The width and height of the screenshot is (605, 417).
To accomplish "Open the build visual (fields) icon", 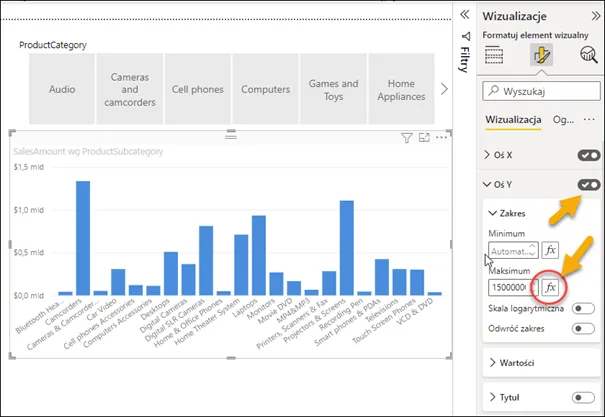I will [x=494, y=56].
